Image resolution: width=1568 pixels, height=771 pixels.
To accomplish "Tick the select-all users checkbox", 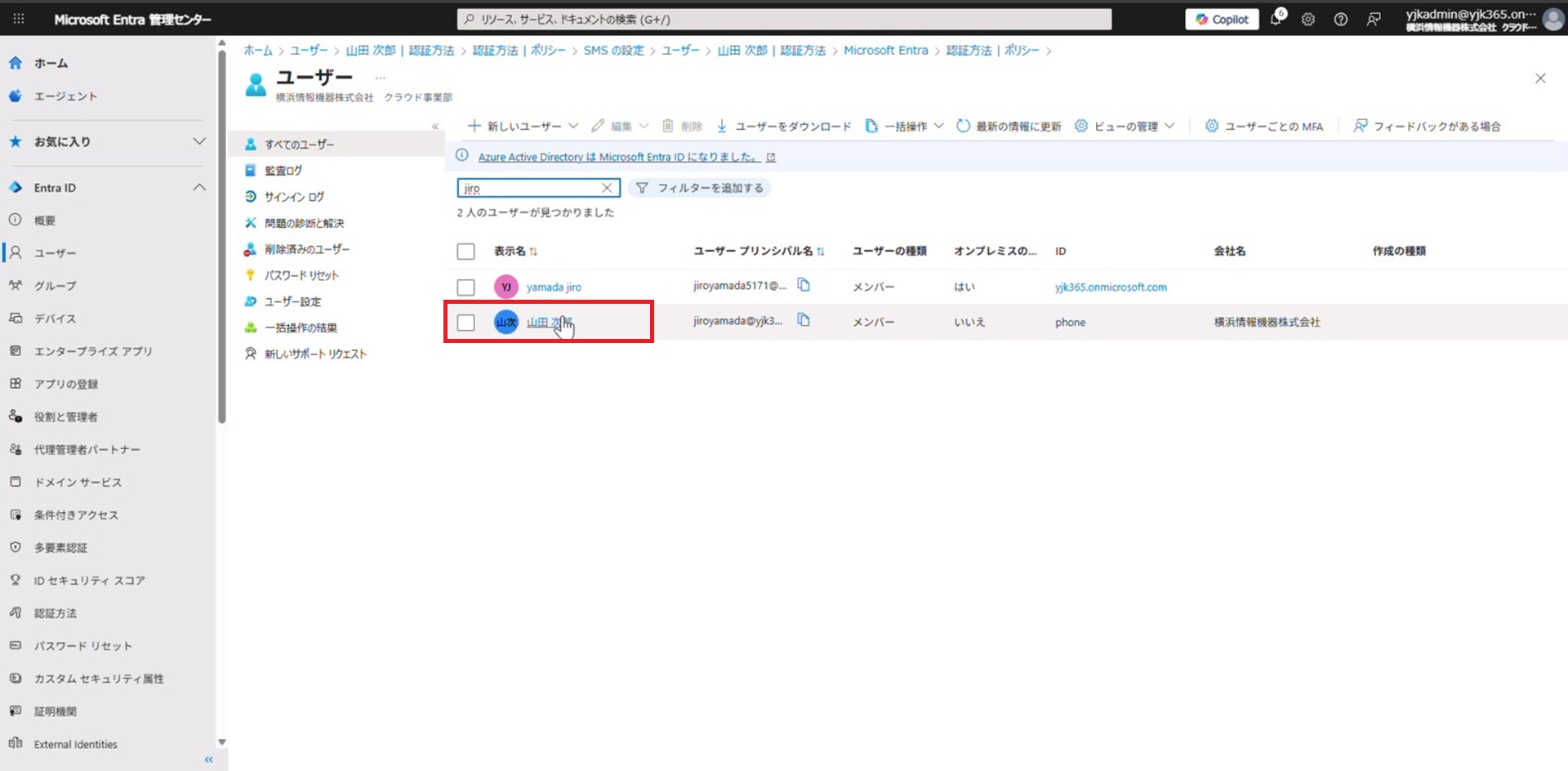I will 465,252.
